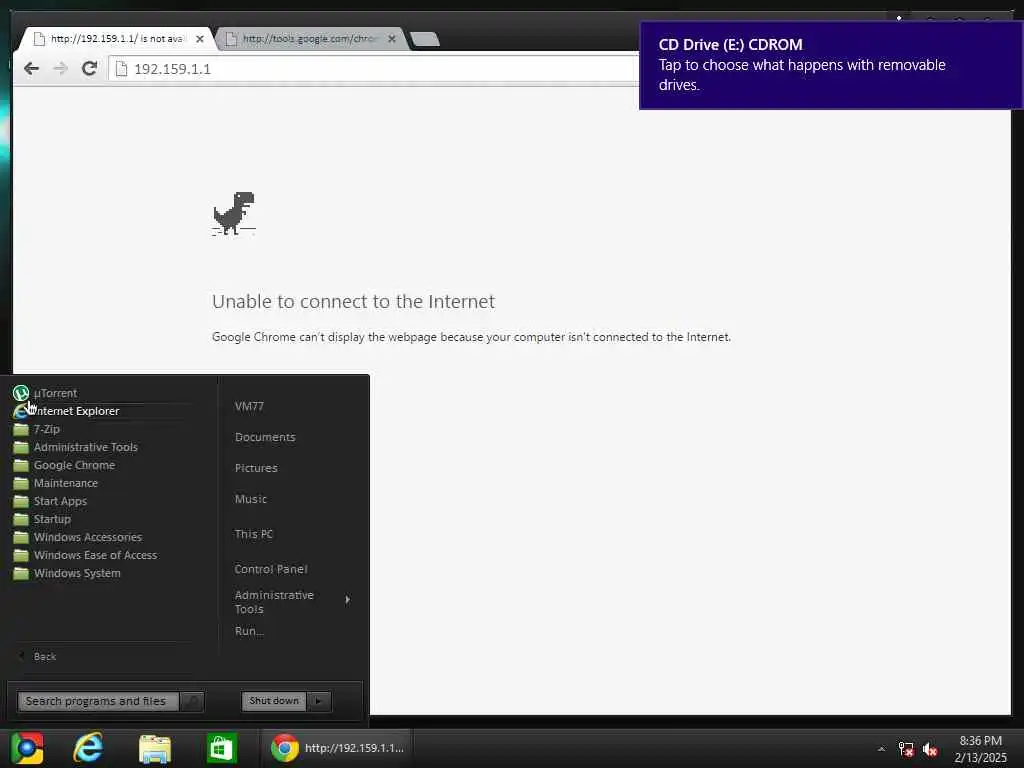Open a new Chrome tab
This screenshot has height=768, width=1024.
[425, 39]
